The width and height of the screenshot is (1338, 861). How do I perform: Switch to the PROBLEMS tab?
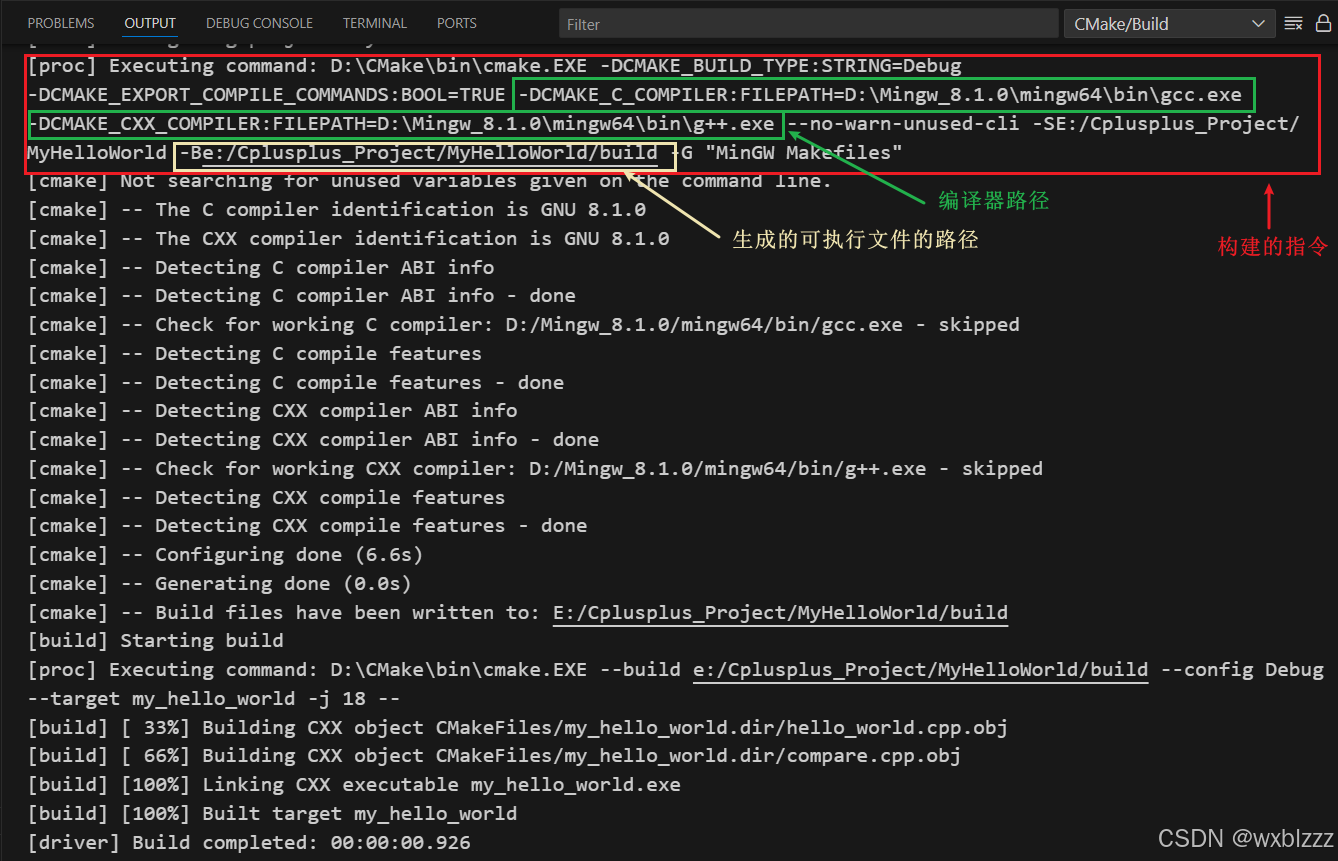tap(60, 23)
